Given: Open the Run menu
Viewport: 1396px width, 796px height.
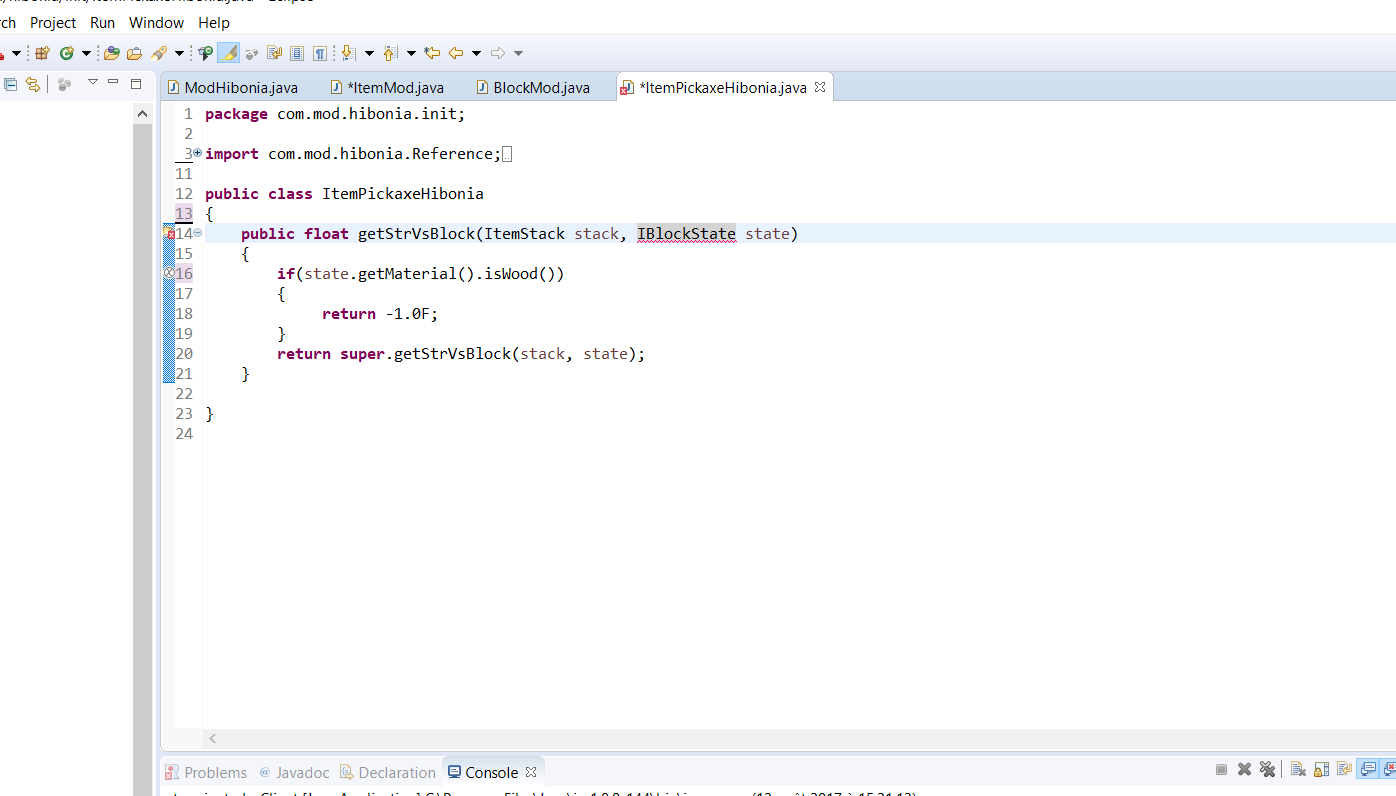Looking at the screenshot, I should click(103, 22).
